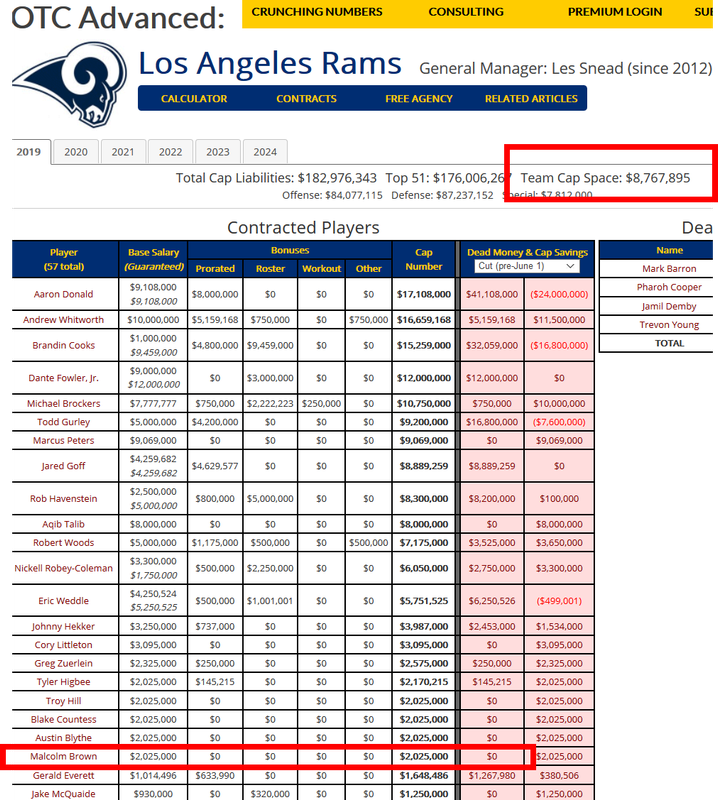Viewport: 718px width, 800px height.
Task: Click Defense: $87,237,152 text
Action: (x=442, y=195)
